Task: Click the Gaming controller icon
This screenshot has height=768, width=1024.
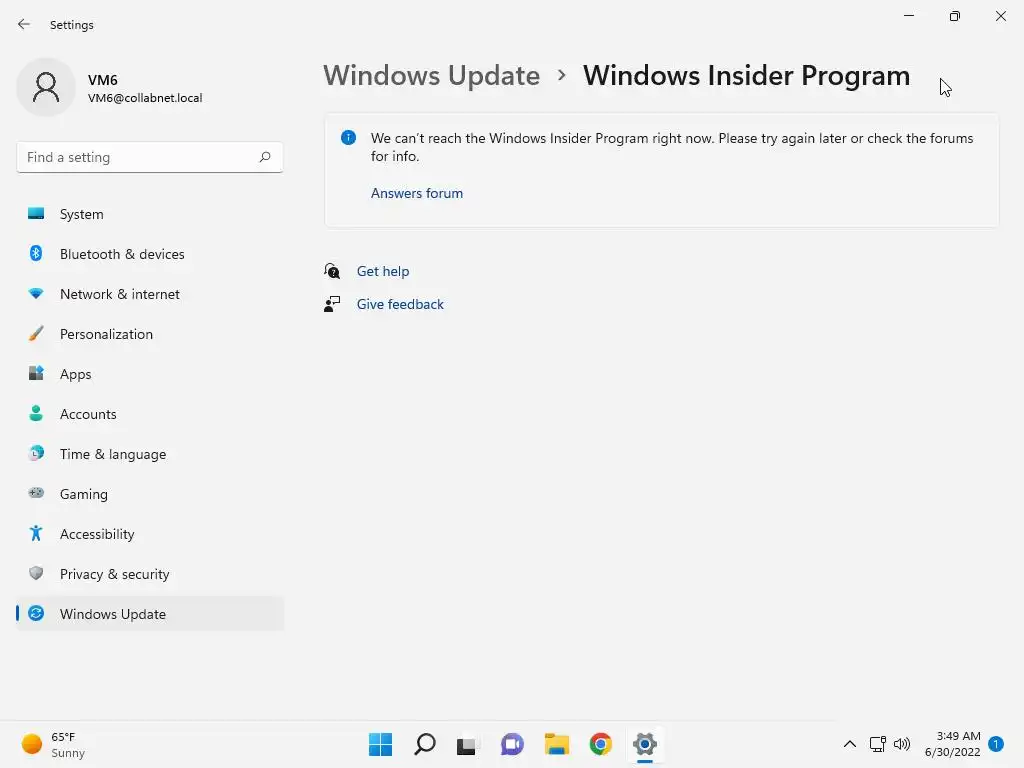Action: pyautogui.click(x=36, y=493)
